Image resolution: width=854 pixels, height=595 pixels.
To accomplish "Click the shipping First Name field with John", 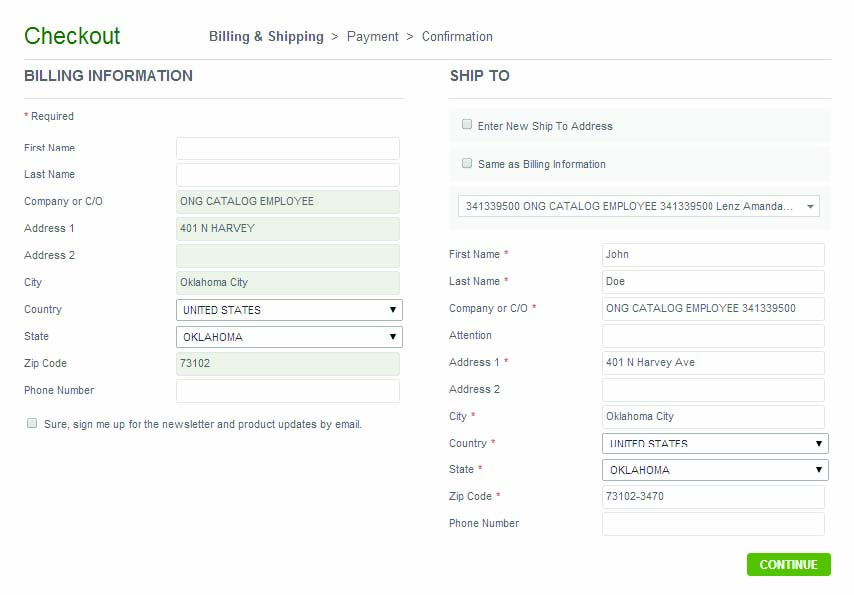I will 713,255.
